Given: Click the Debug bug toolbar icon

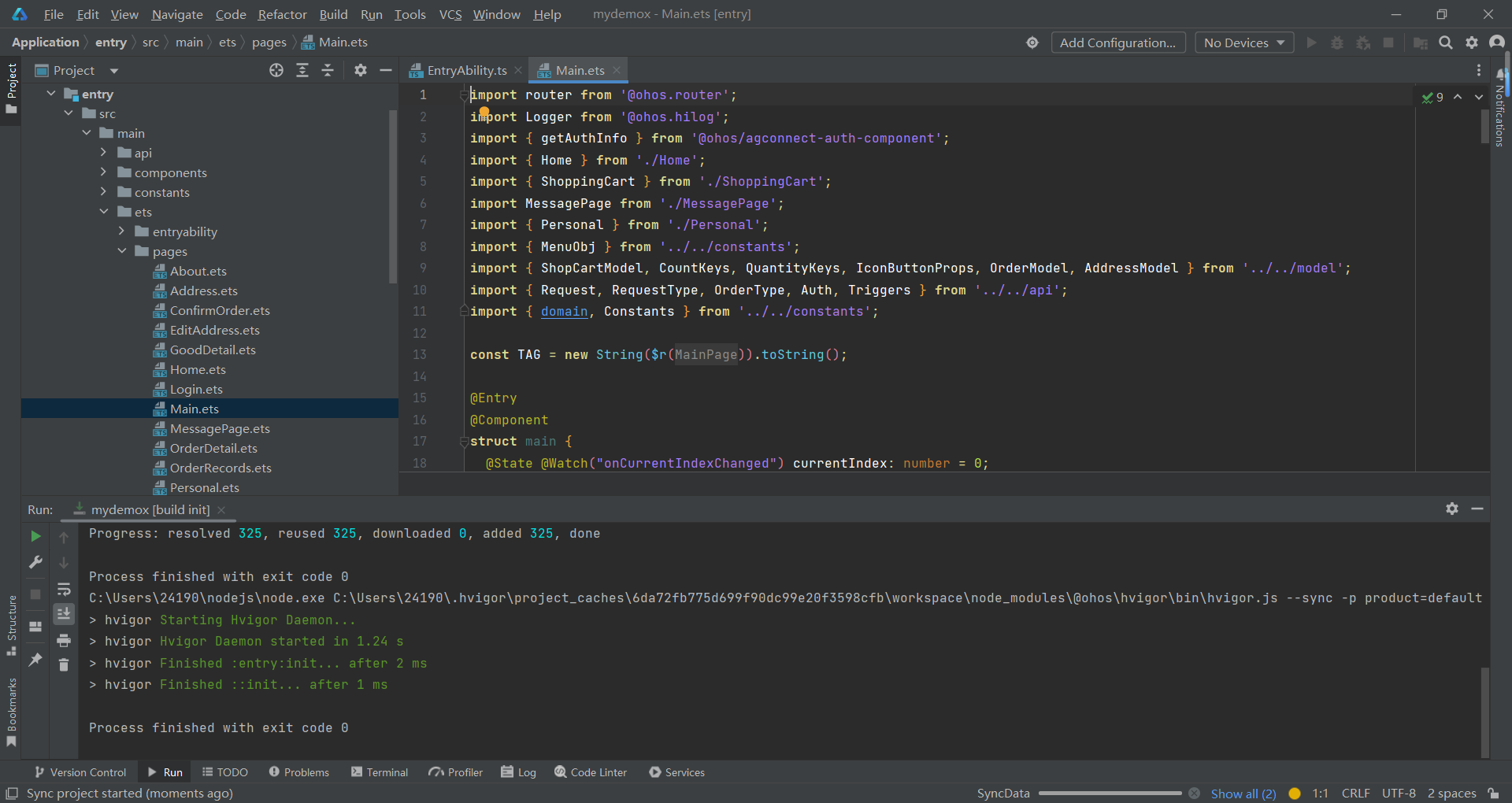Looking at the screenshot, I should pos(1337,43).
